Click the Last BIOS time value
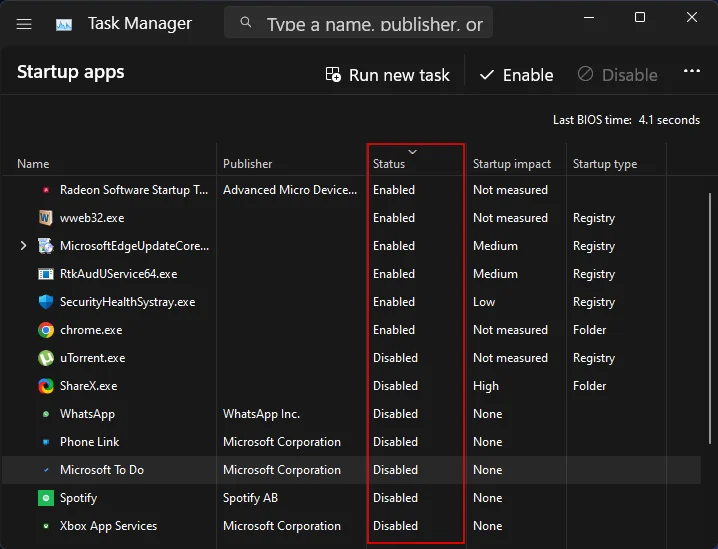718x549 pixels. click(669, 120)
